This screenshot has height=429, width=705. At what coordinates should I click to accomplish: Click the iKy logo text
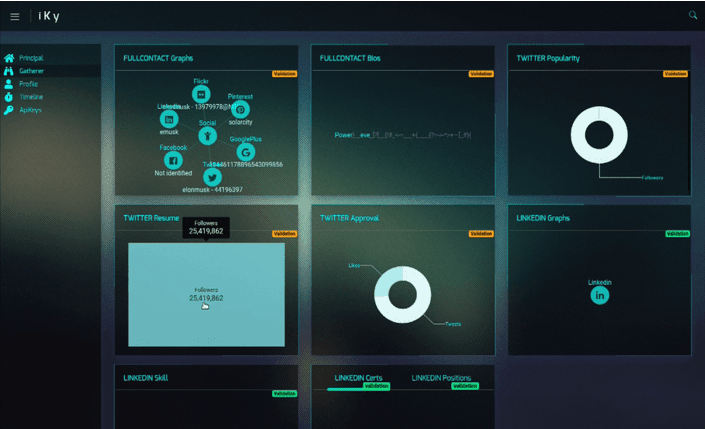(x=49, y=16)
